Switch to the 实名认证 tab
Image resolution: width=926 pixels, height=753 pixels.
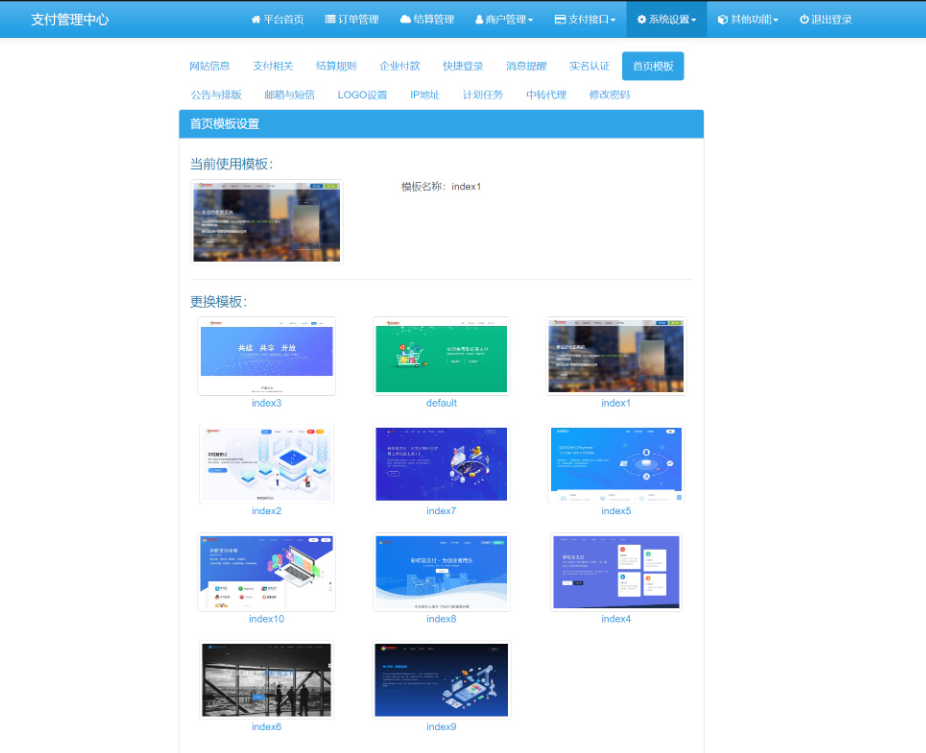coord(589,66)
